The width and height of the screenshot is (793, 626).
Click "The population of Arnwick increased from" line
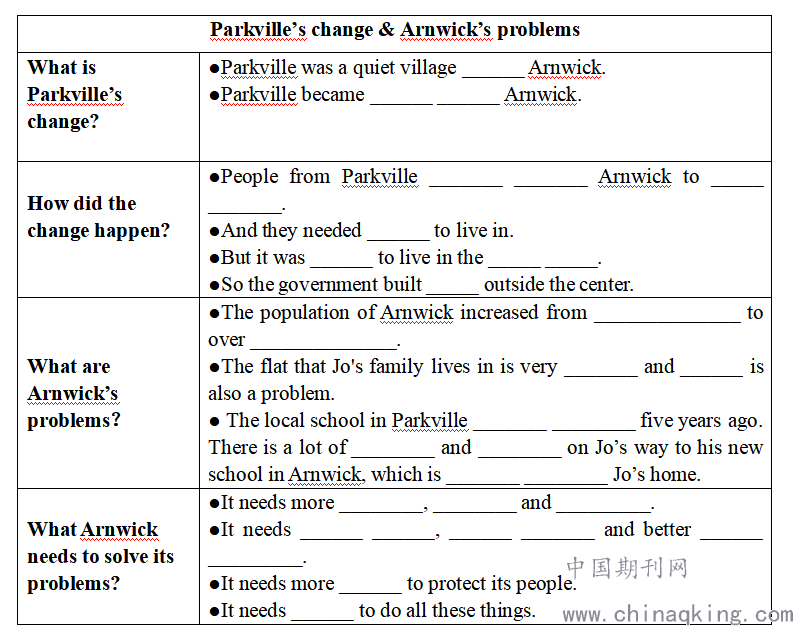tap(486, 312)
